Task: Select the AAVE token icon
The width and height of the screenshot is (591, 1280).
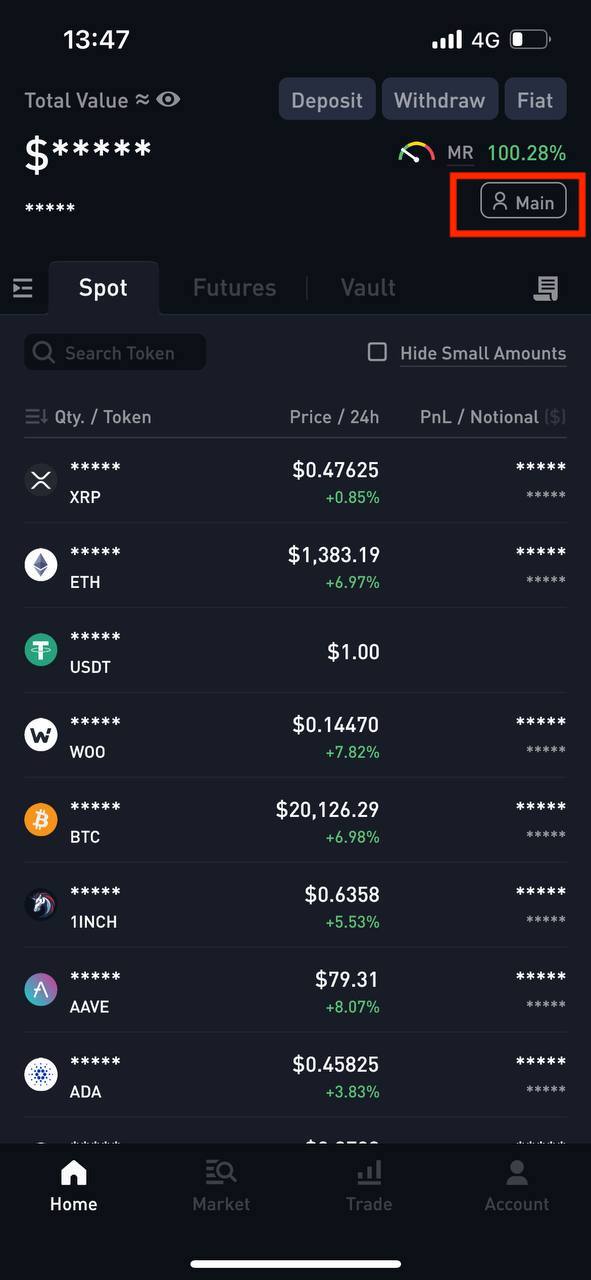Action: (x=41, y=991)
